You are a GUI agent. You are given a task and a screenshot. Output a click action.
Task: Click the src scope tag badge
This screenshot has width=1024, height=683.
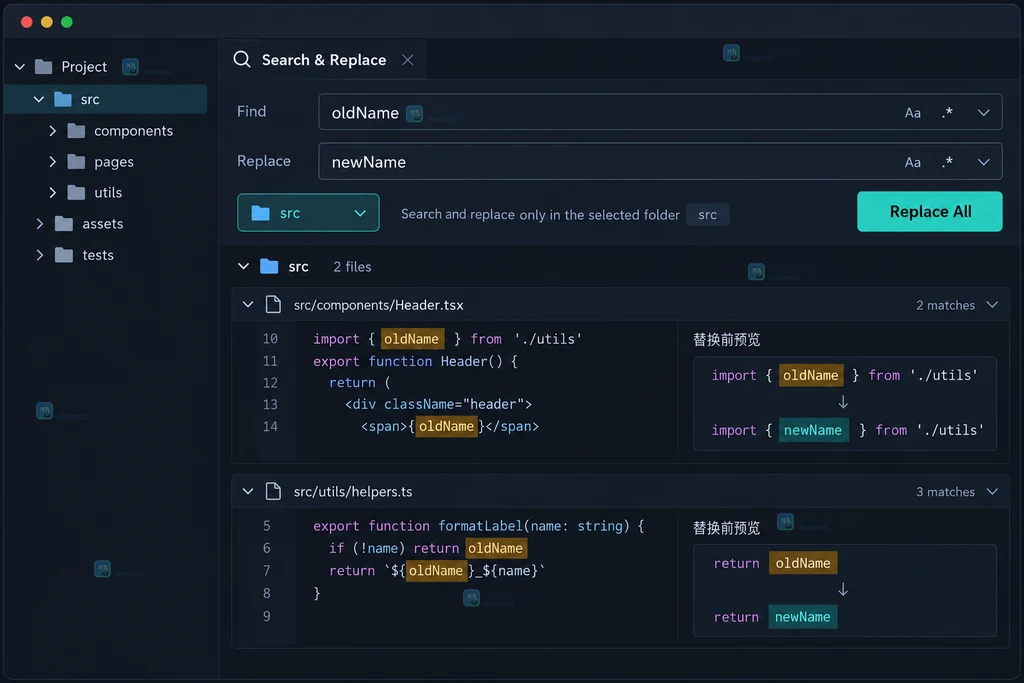[707, 215]
